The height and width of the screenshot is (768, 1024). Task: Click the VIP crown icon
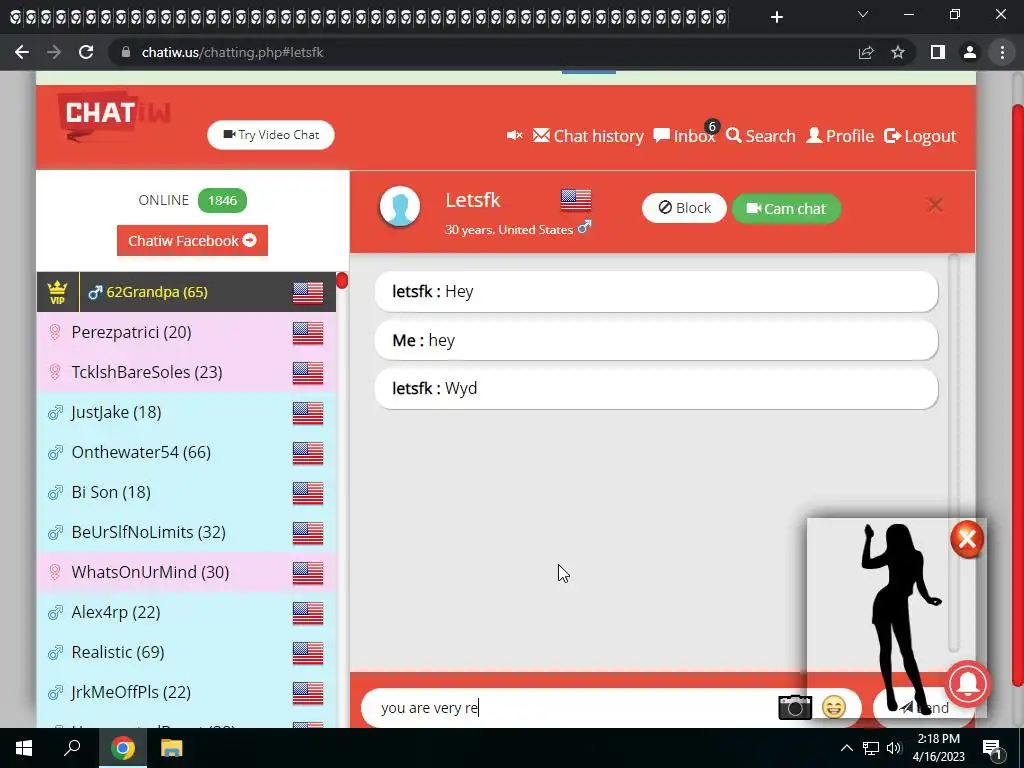[57, 292]
